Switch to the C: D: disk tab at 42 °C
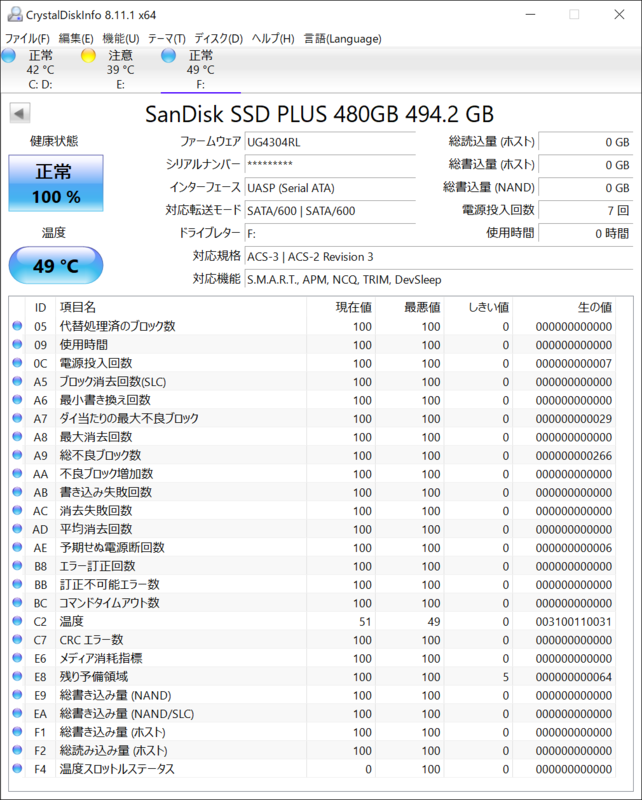This screenshot has width=642, height=800. pos(40,70)
